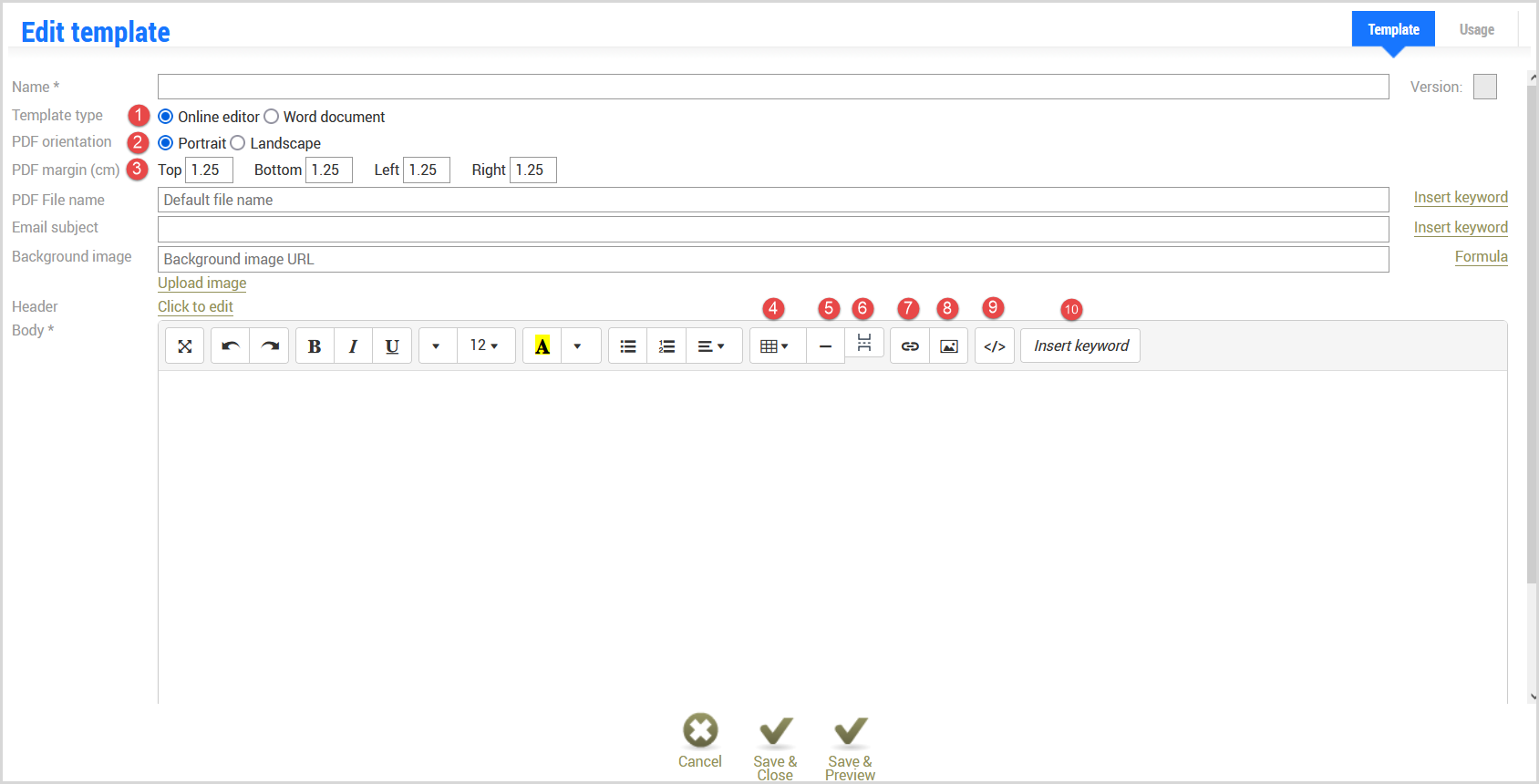Insert a horizontal line
The image size is (1539, 784).
coord(825,346)
